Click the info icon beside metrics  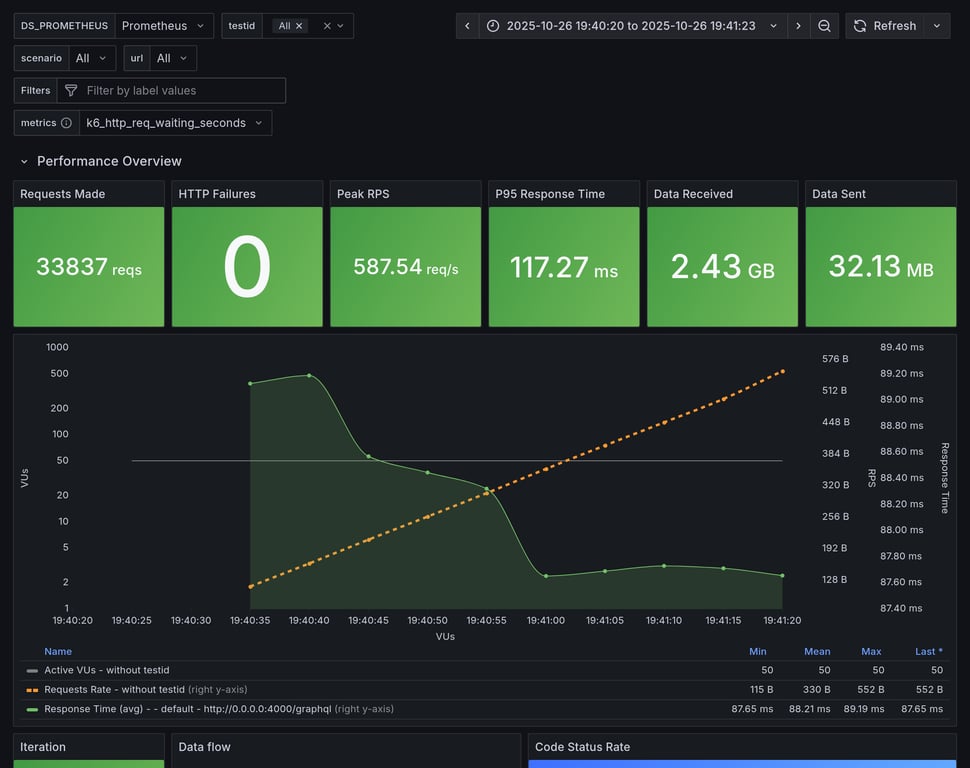click(x=66, y=123)
